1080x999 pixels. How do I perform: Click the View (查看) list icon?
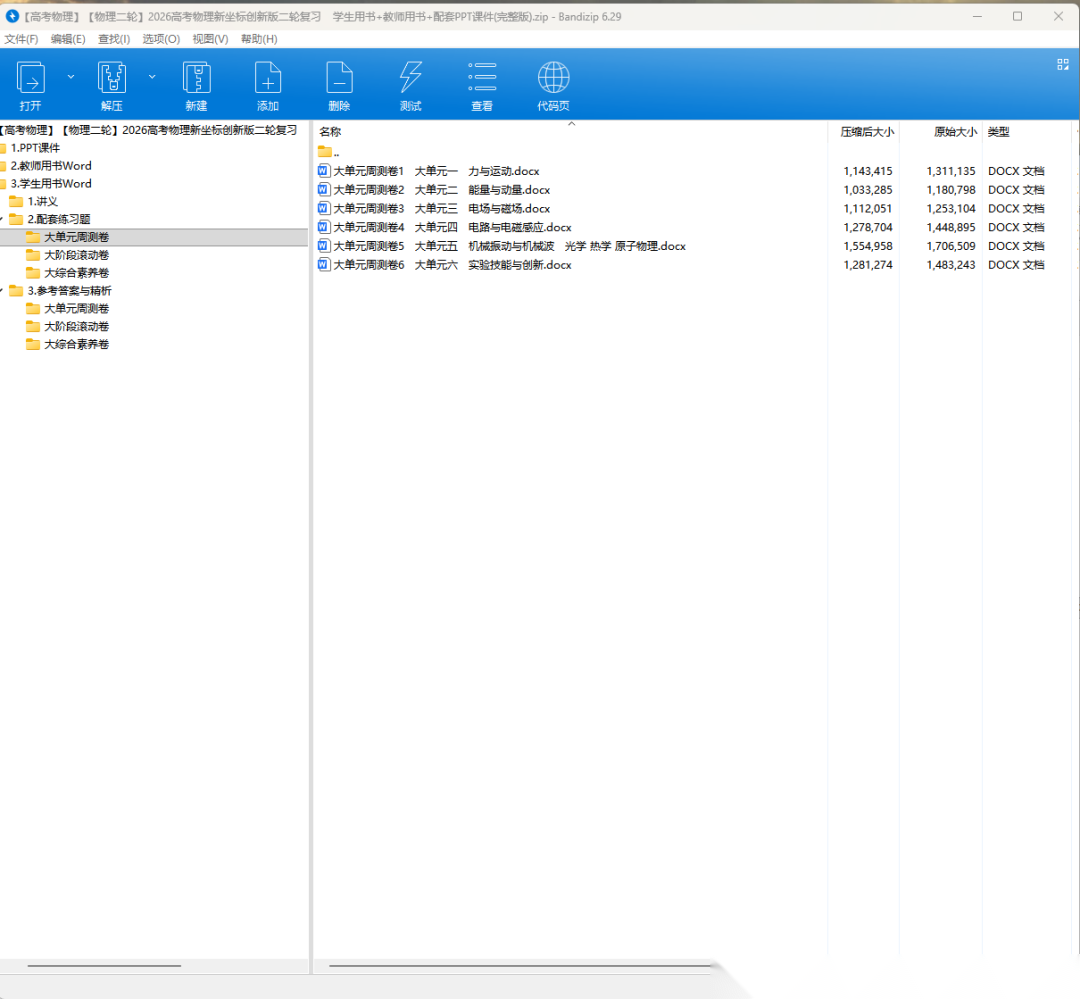482,79
